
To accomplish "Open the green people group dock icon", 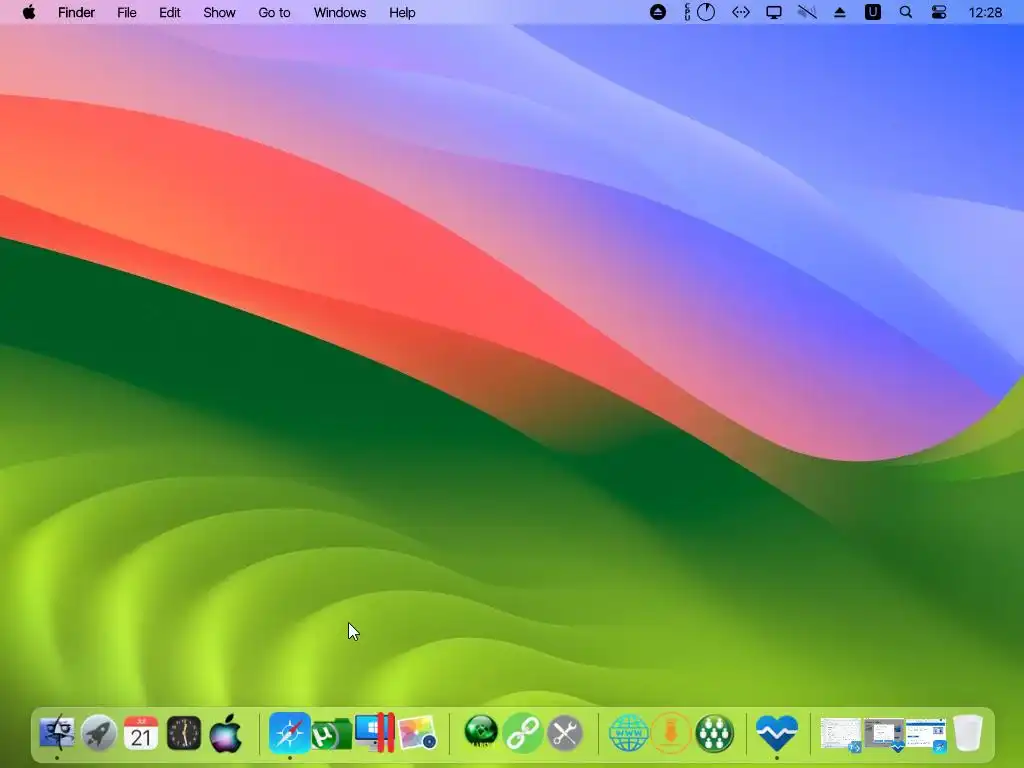I will coord(714,732).
